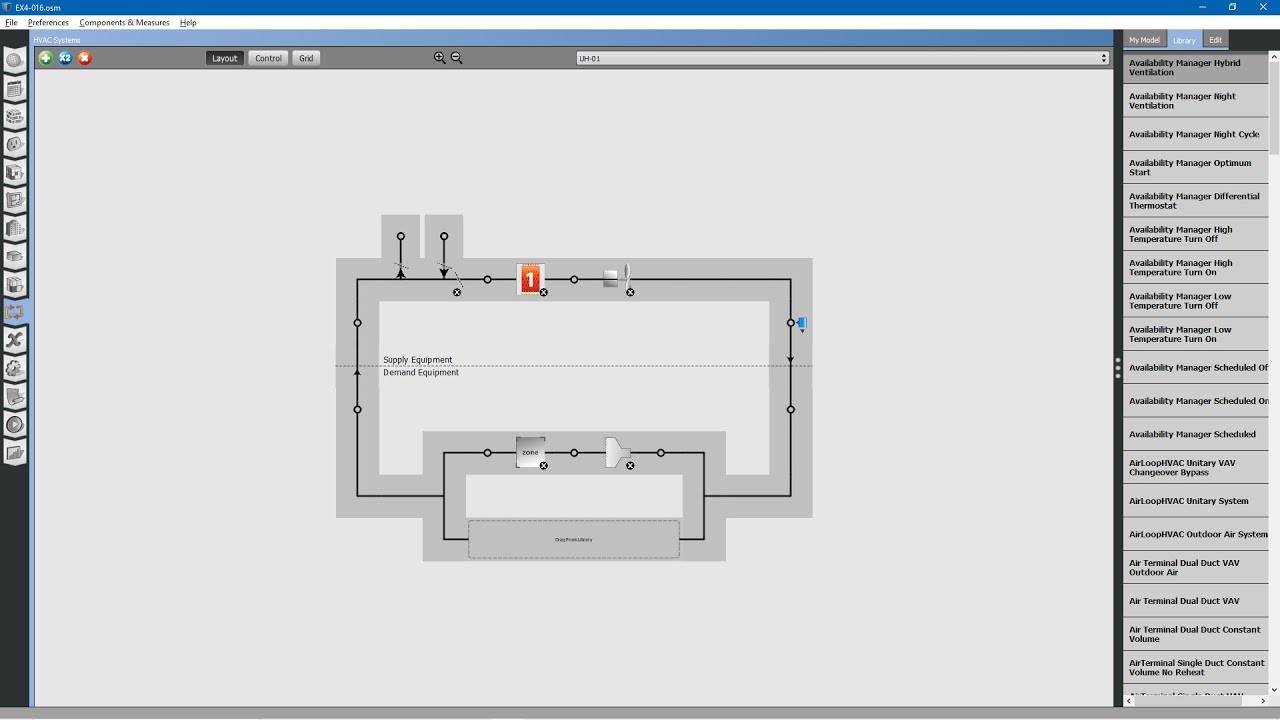The width and height of the screenshot is (1280, 720).
Task: Open the Space Types sidebar tab
Action: 15,173
